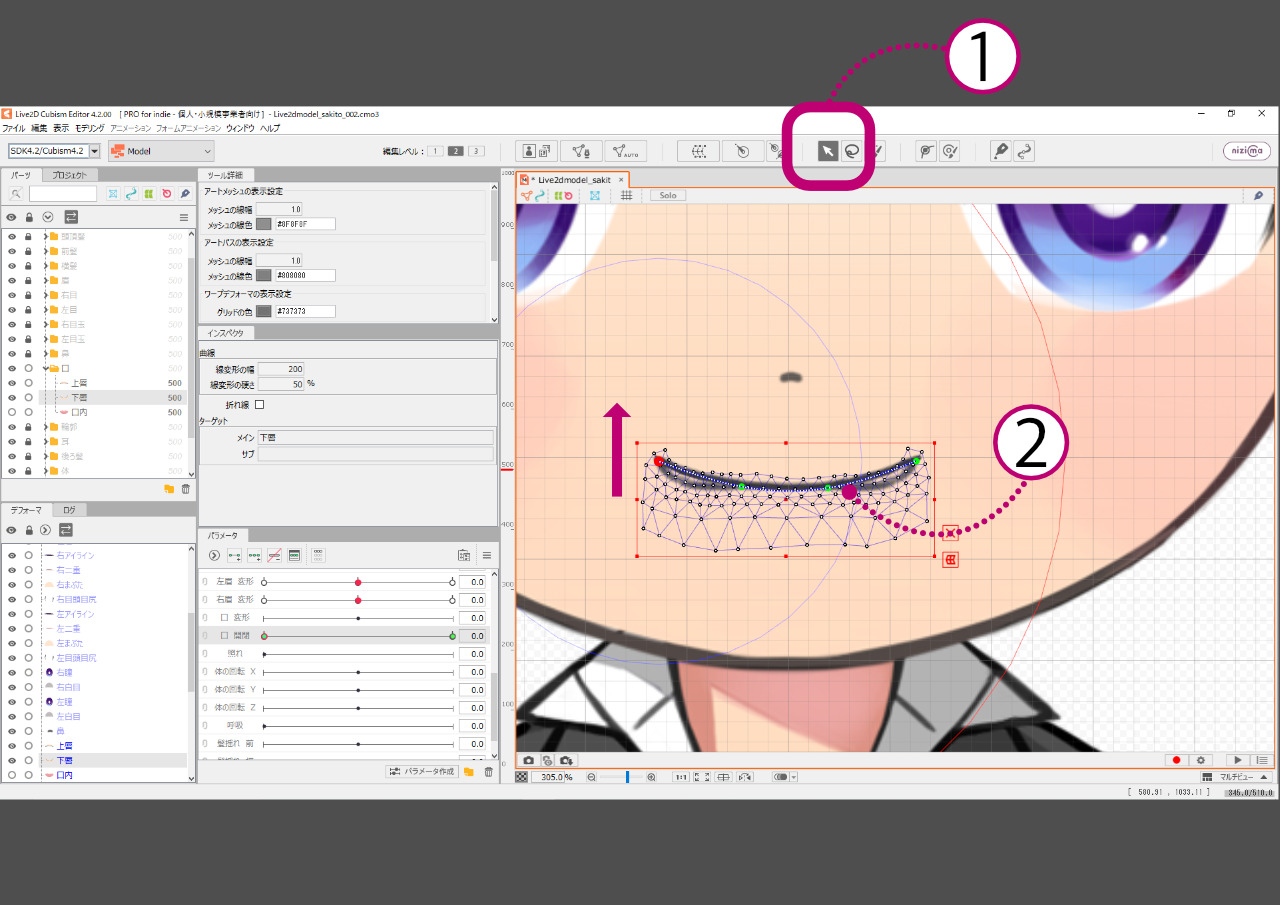Click the mesh manual edit icon
Viewport: 1280px width, 905px height.
(580, 151)
